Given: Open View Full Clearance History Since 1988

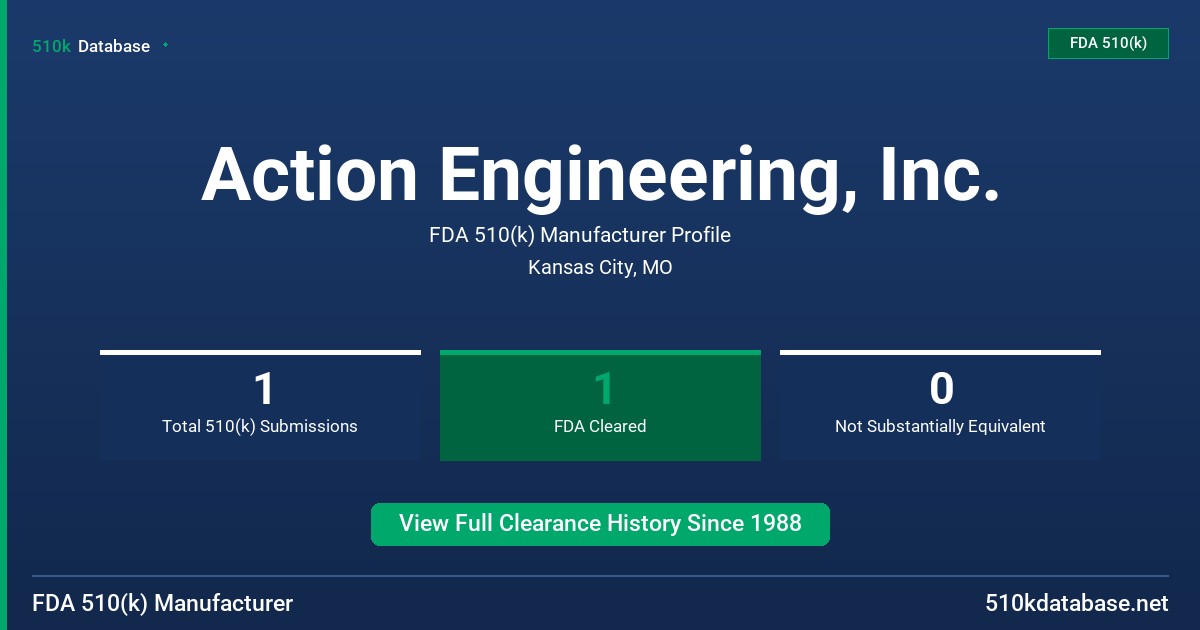Looking at the screenshot, I should [x=600, y=524].
